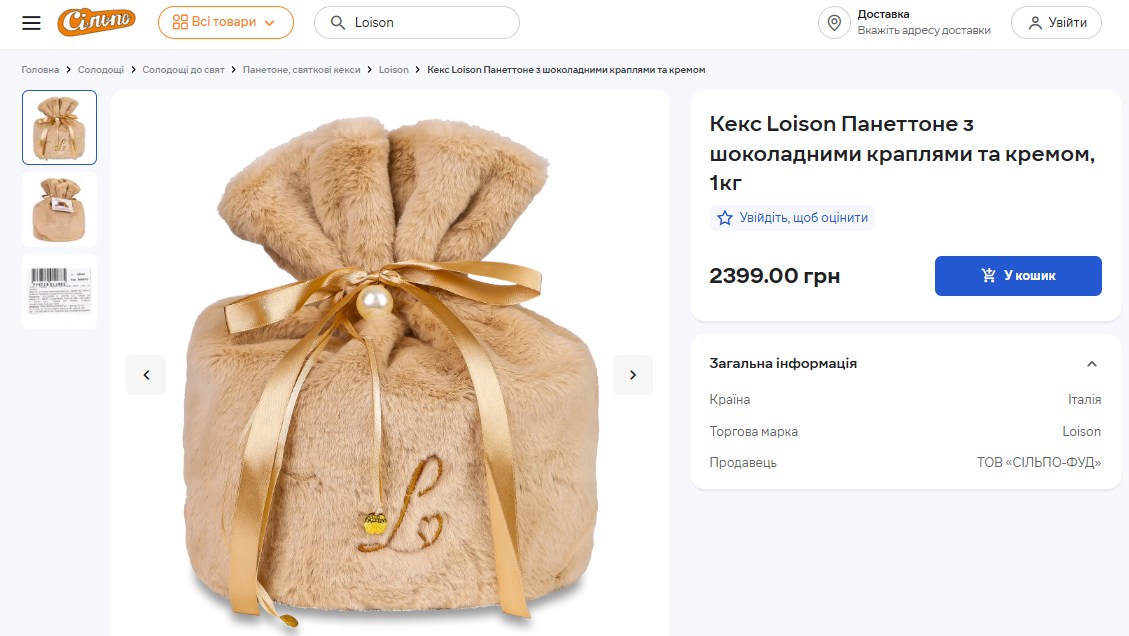Open the Солодощі breadcrumb link

point(101,70)
